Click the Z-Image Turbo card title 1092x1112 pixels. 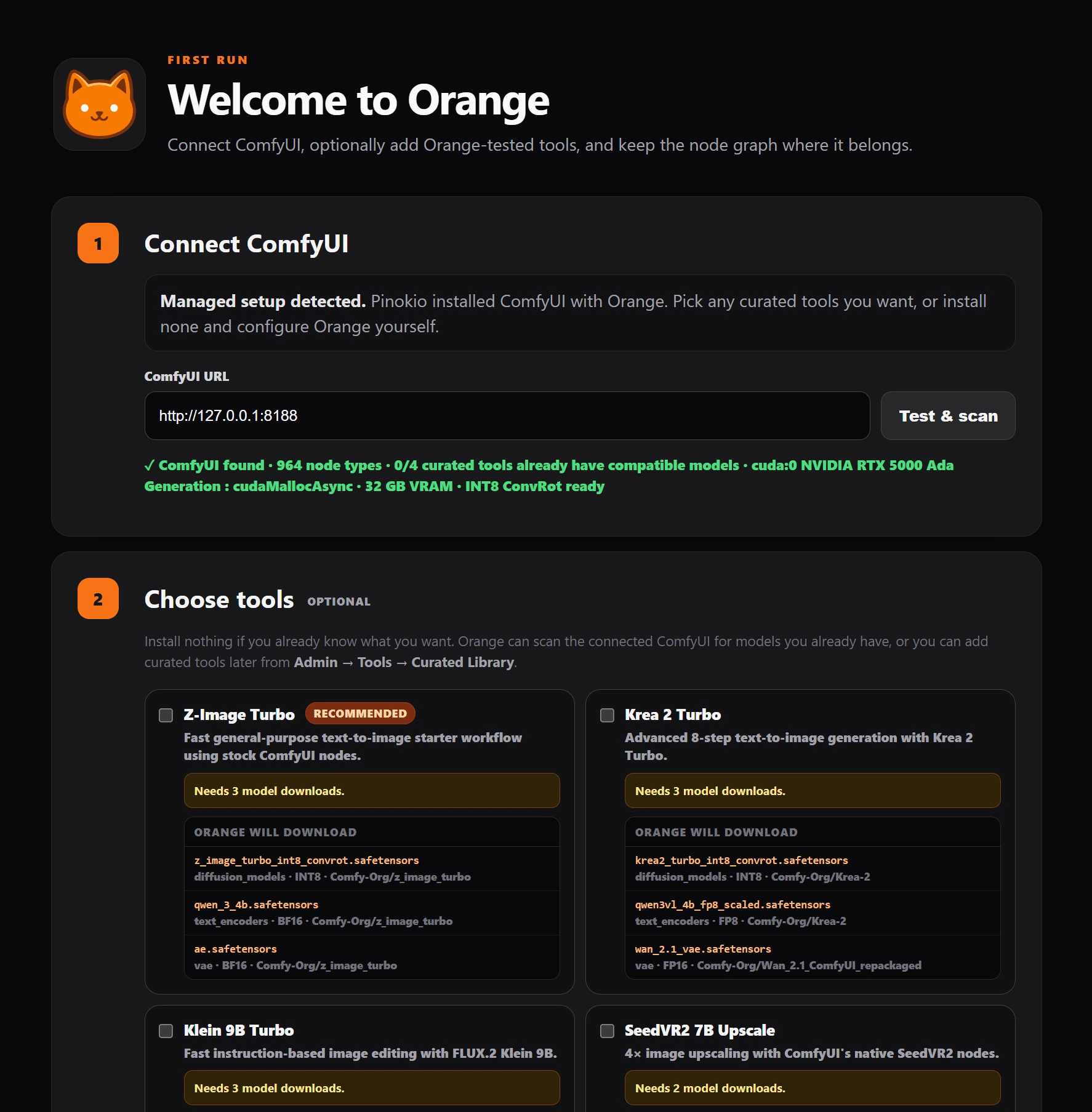239,714
